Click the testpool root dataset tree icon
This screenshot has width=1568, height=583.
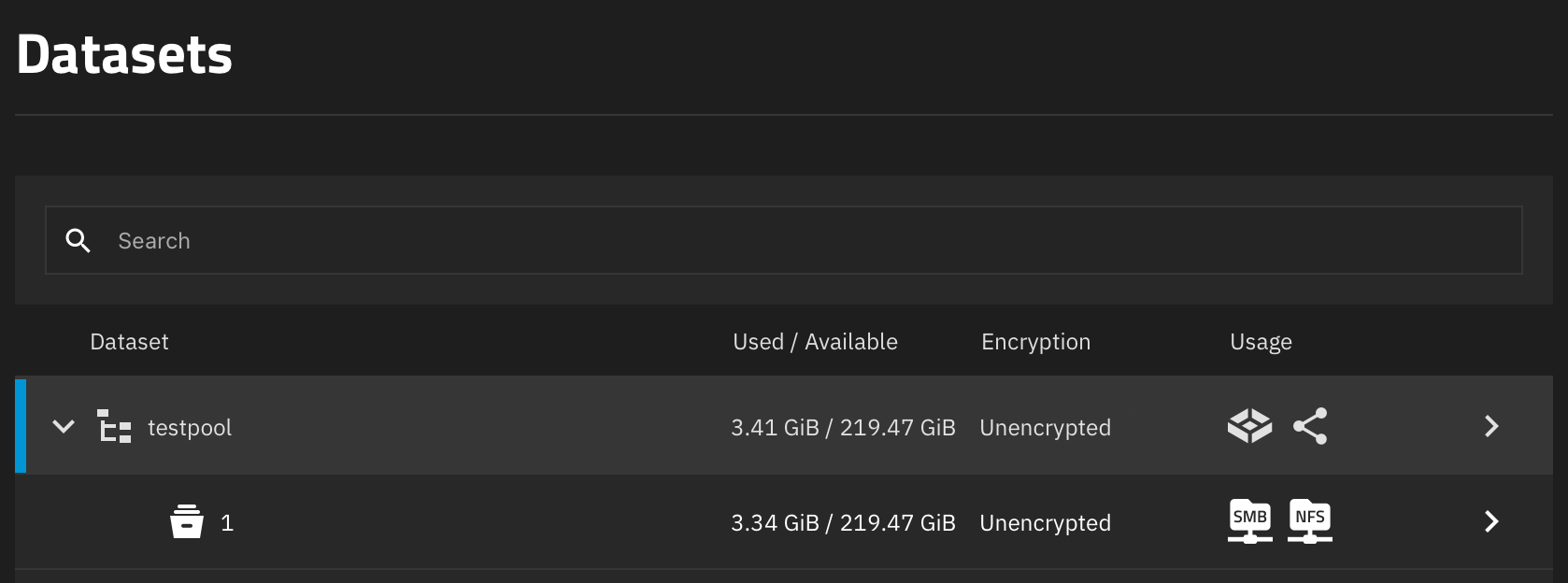[114, 427]
